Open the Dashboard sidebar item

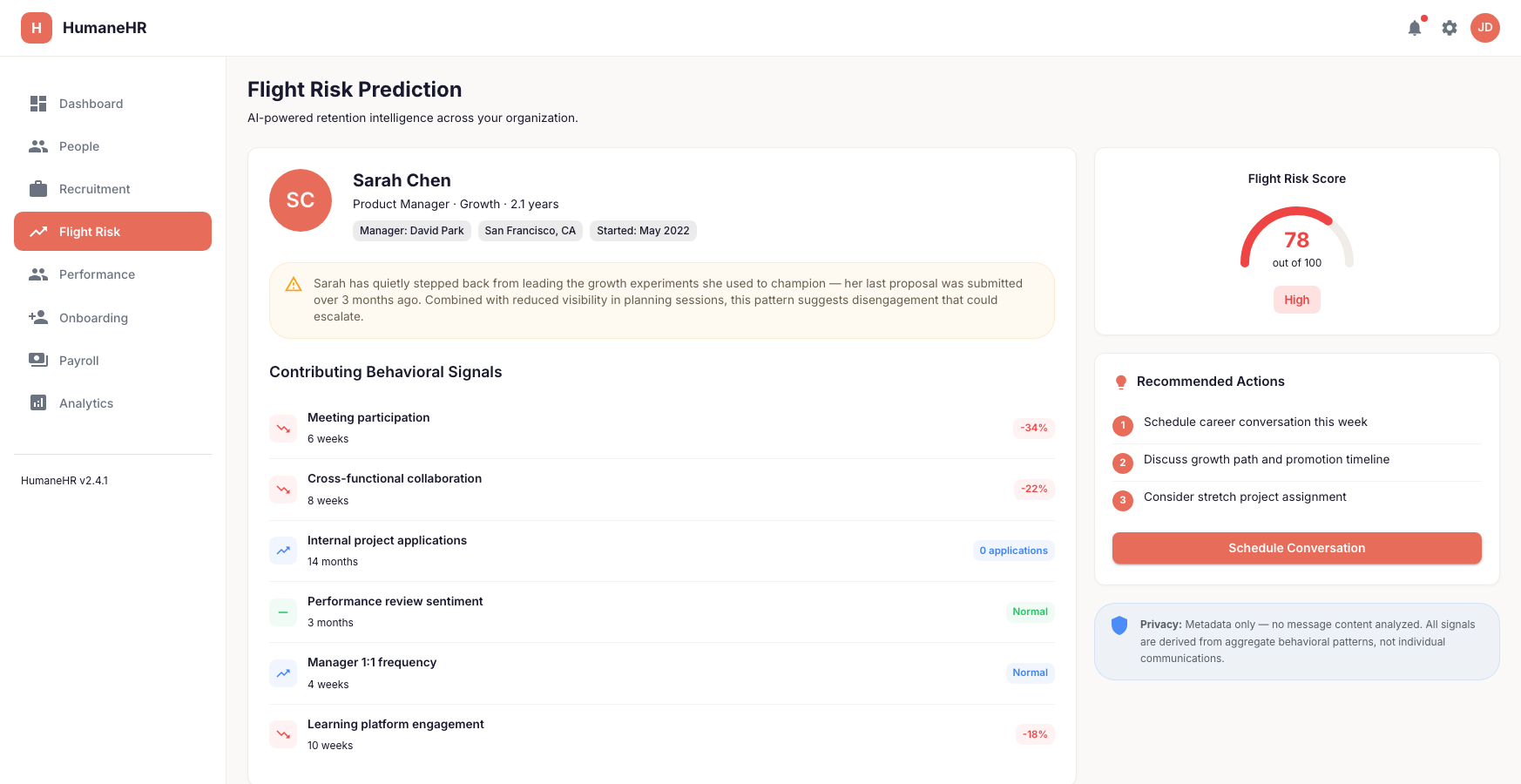113,104
